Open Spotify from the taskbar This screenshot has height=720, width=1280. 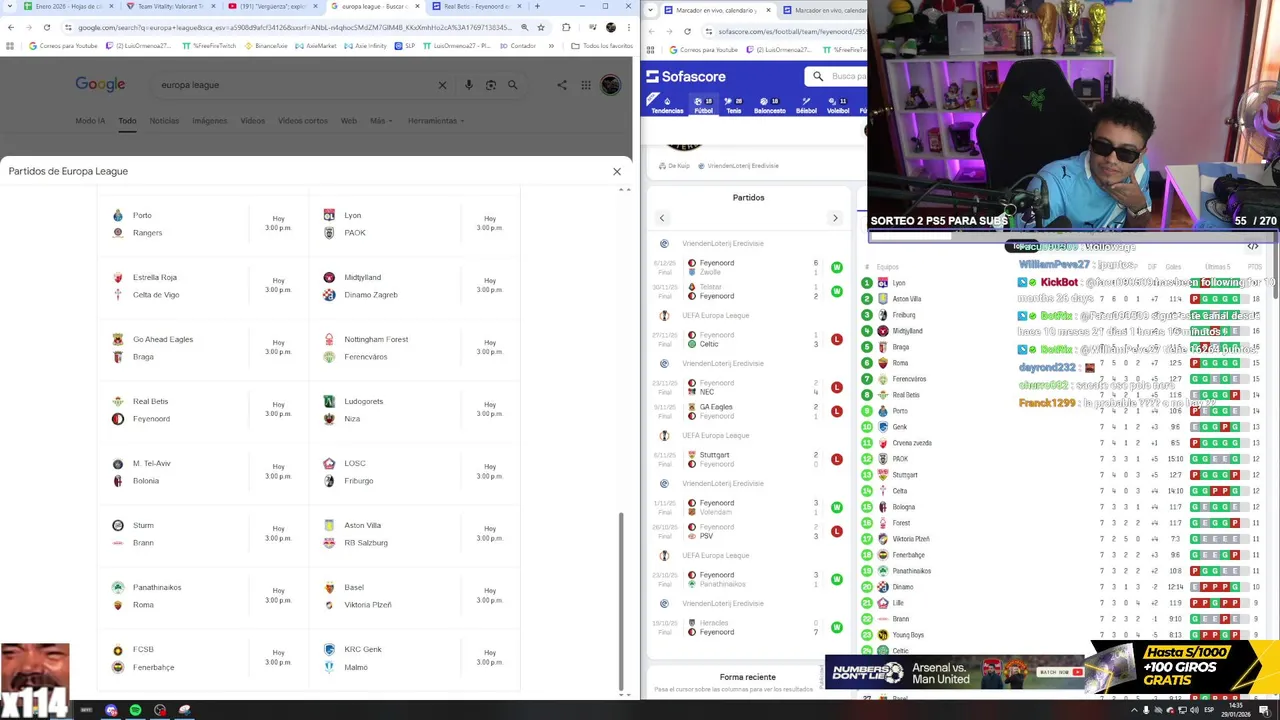pos(135,710)
